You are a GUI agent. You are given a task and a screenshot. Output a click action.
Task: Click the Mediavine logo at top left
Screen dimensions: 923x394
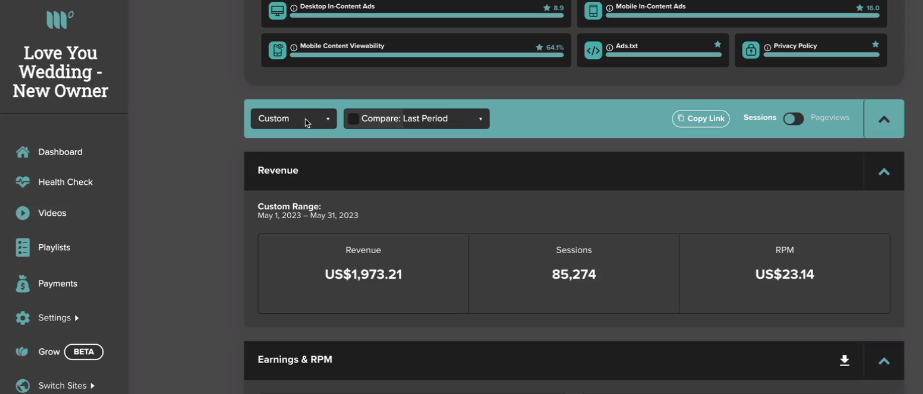(60, 20)
